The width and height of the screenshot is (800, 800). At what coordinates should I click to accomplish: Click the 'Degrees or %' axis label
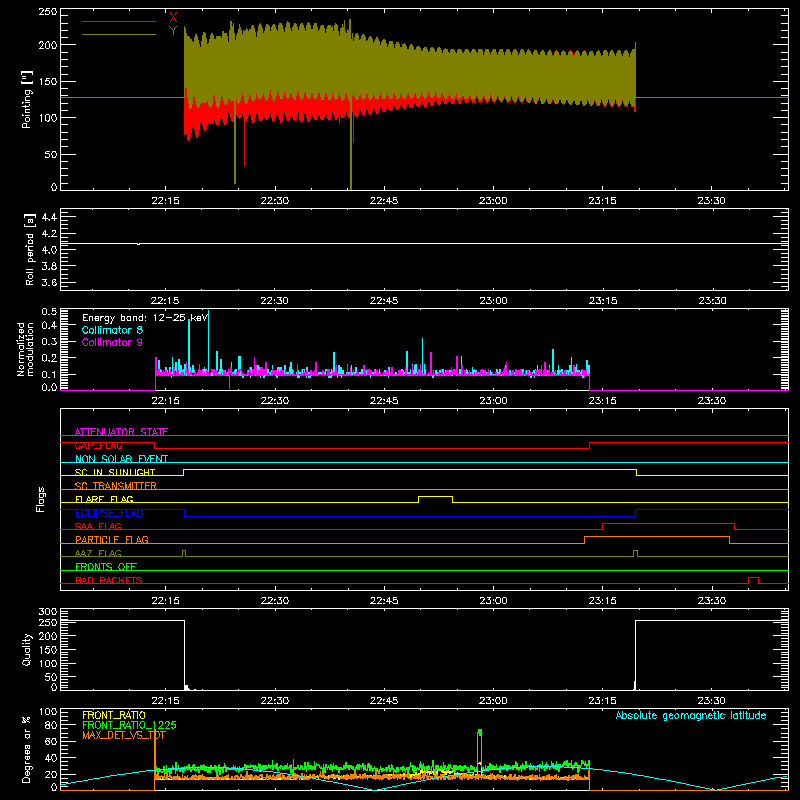tap(27, 749)
